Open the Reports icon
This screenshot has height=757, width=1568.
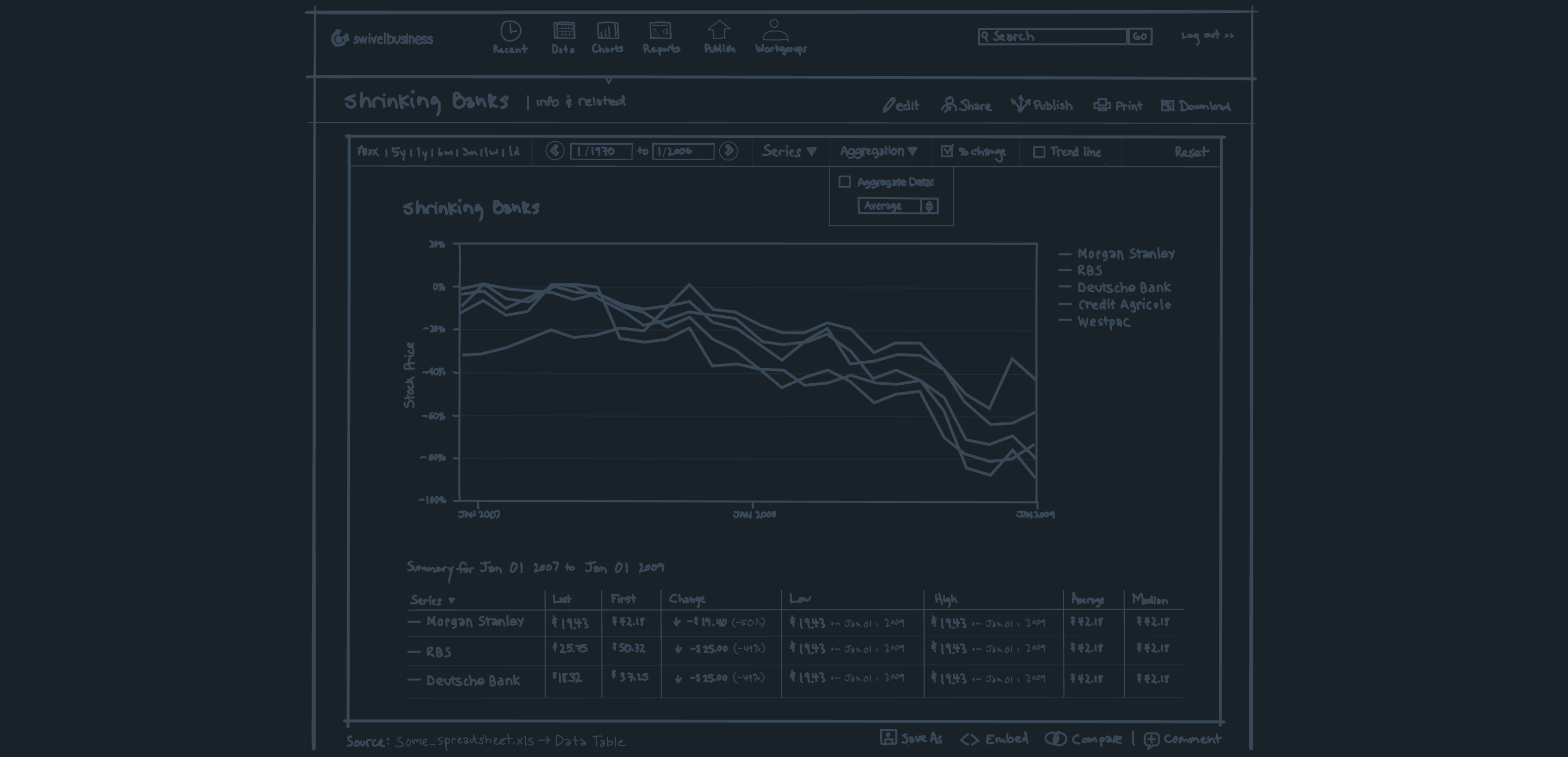pos(661,30)
